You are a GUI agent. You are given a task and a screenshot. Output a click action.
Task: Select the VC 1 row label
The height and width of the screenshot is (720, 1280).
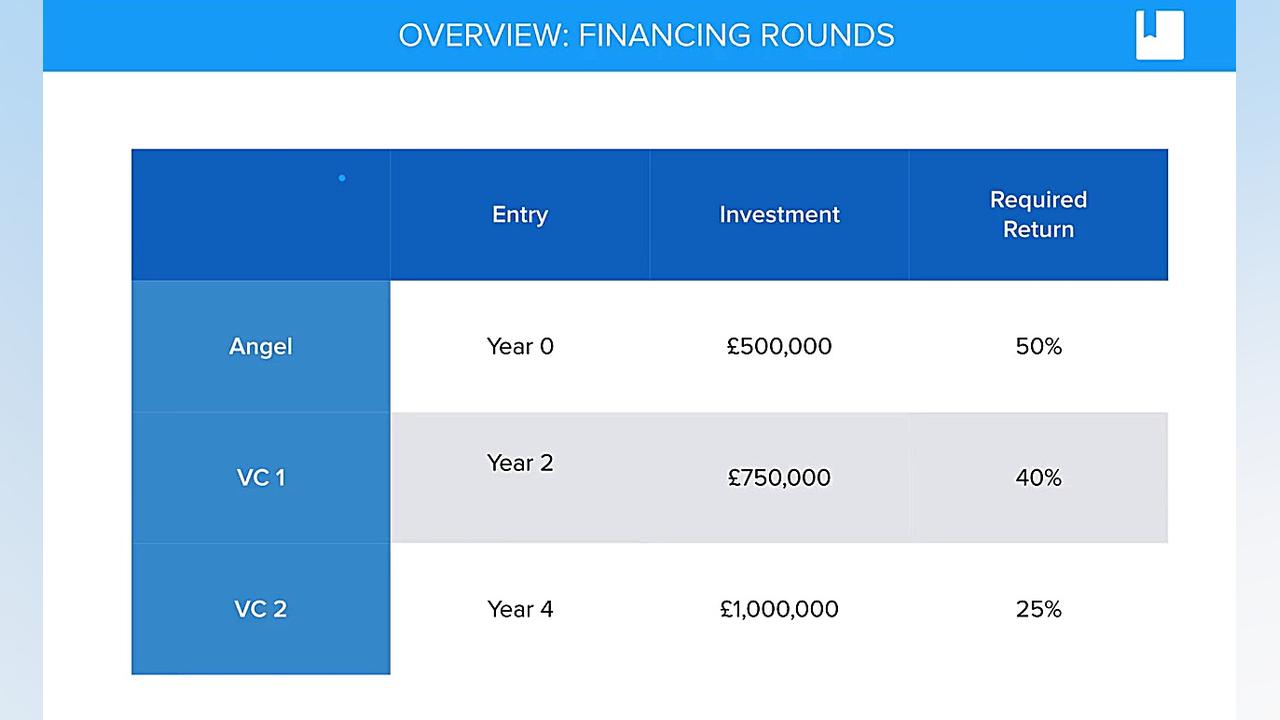[261, 477]
